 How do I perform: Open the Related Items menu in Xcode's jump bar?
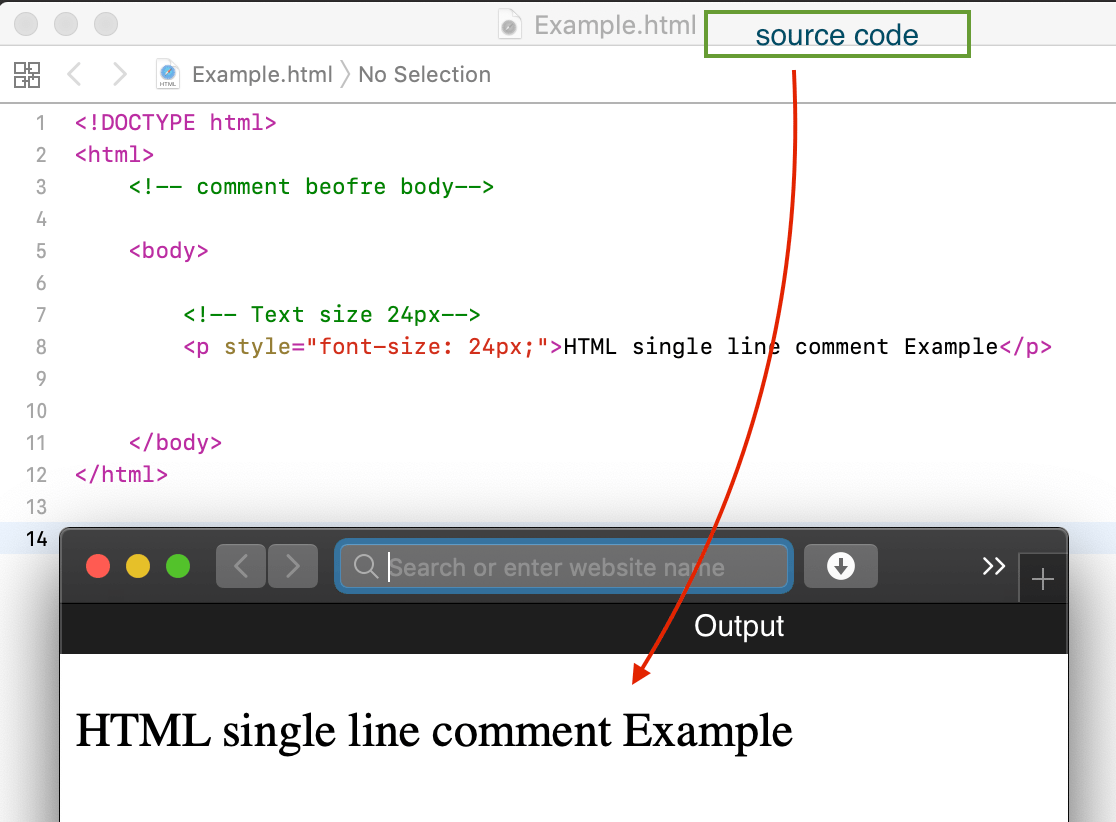tap(28, 74)
